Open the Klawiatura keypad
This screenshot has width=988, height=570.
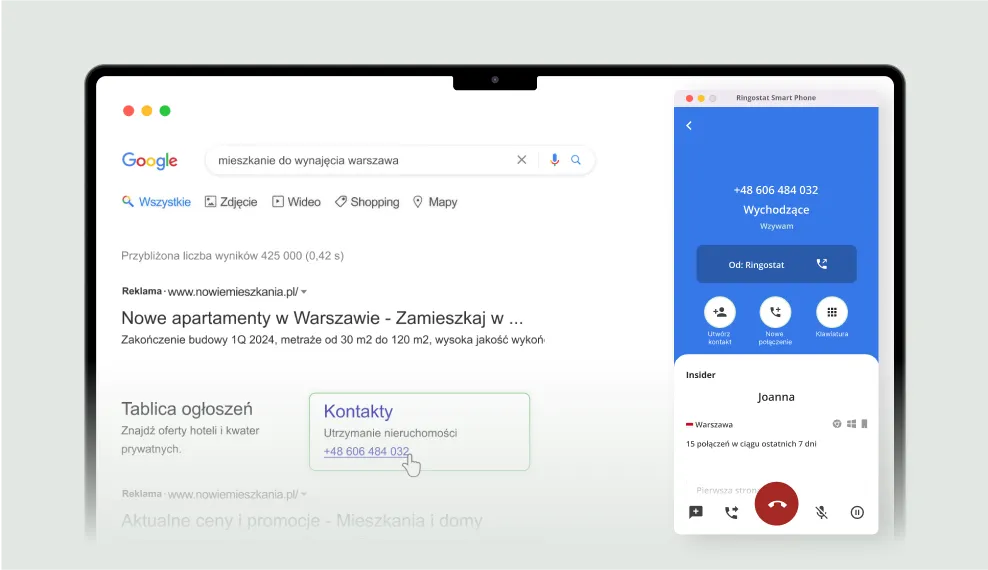(x=831, y=312)
